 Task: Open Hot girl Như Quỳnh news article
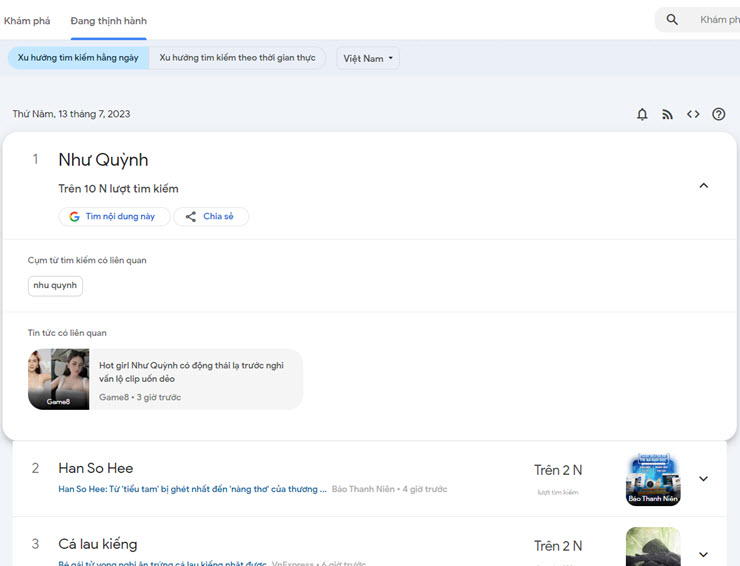pos(191,372)
